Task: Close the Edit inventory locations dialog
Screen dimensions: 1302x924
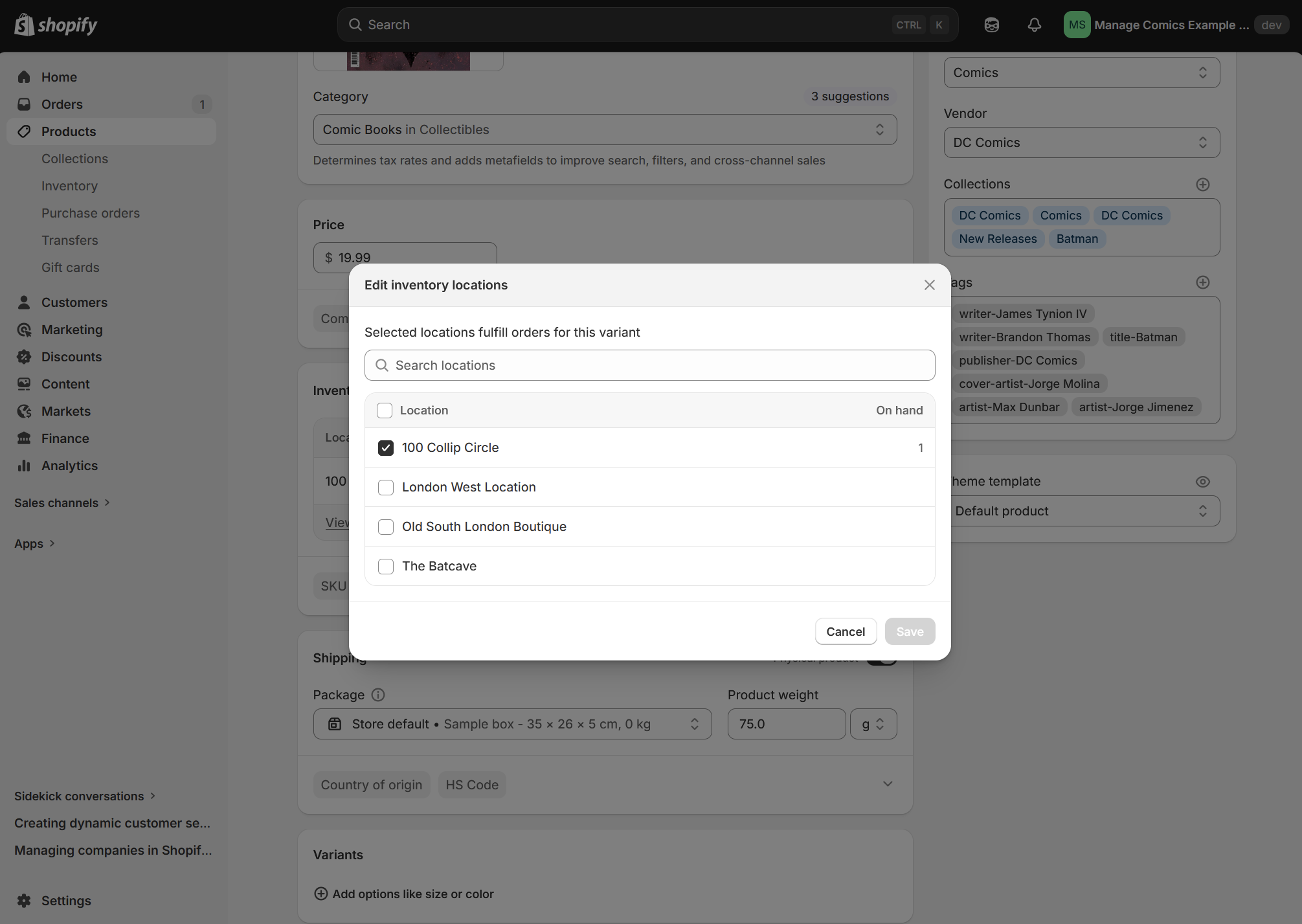Action: (x=929, y=285)
